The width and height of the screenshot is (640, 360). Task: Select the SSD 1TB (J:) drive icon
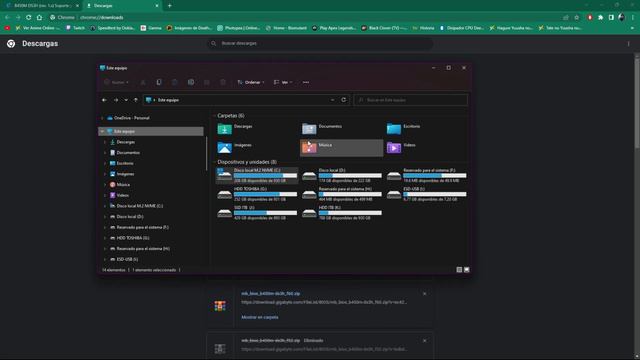coord(224,213)
